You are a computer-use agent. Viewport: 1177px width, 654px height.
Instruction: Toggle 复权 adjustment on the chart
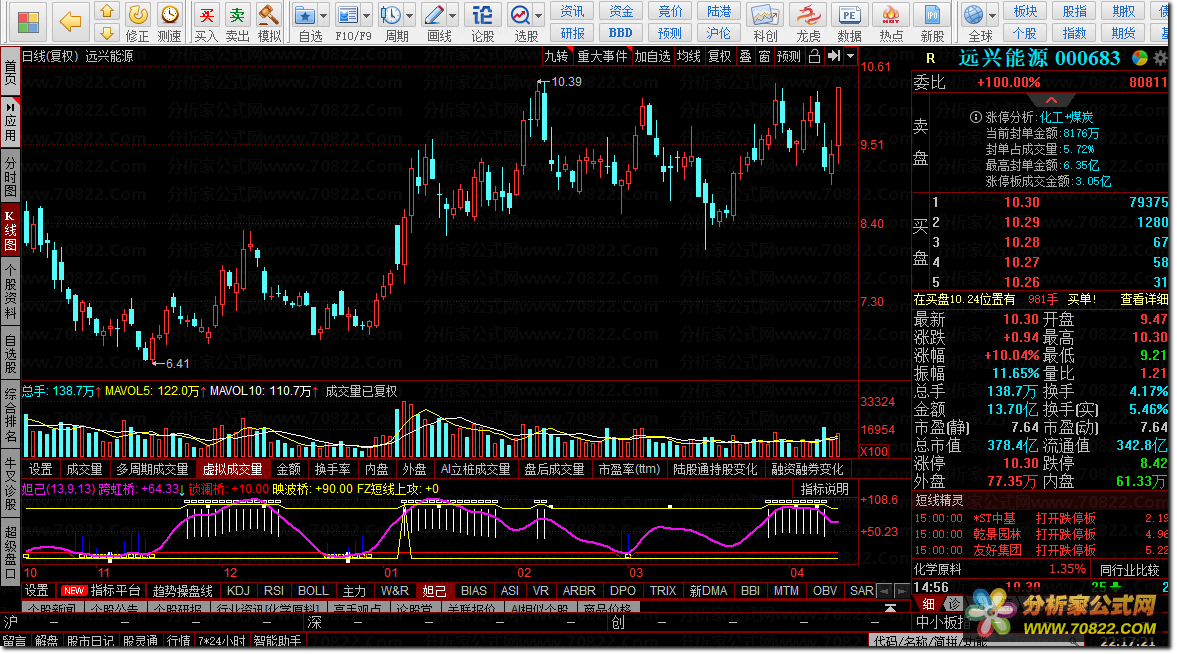coord(719,56)
